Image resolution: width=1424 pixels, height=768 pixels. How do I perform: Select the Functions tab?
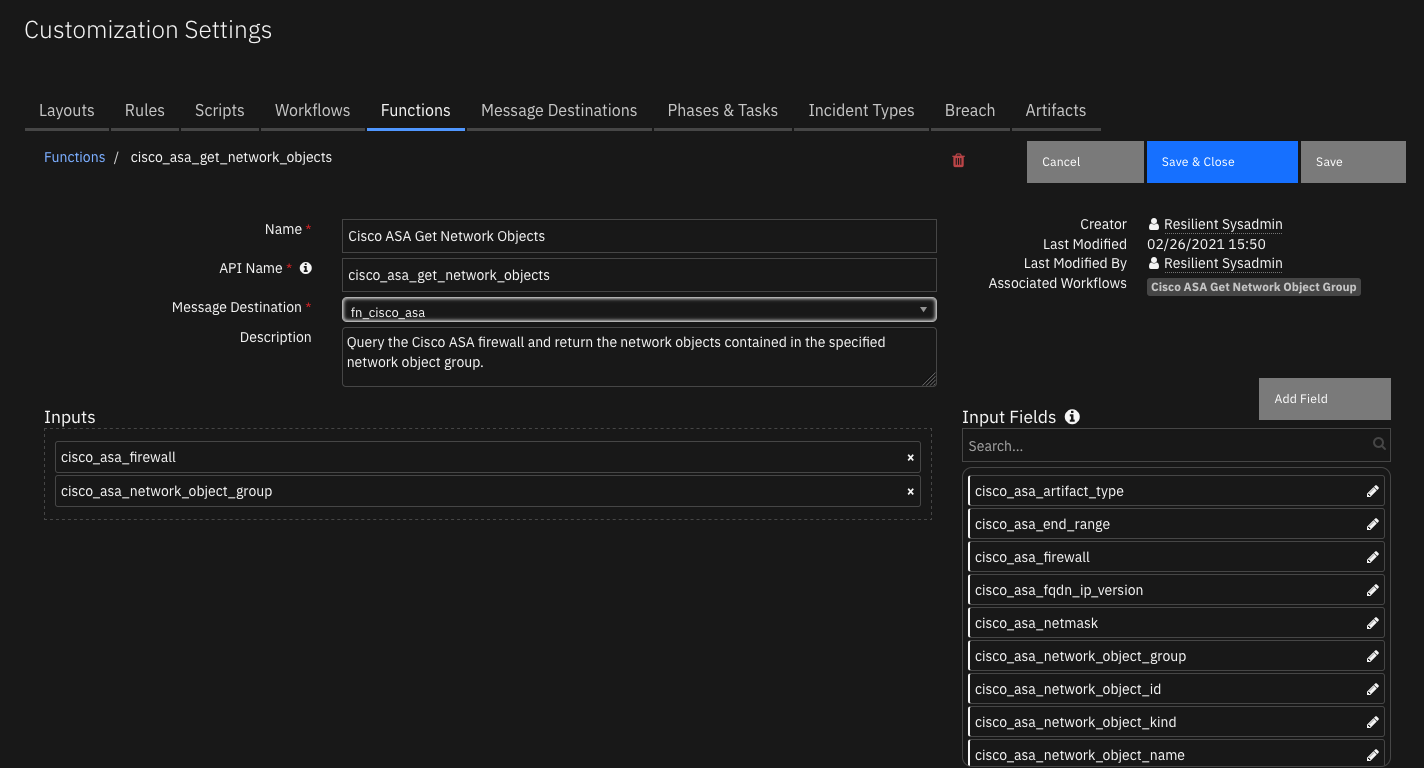point(416,110)
